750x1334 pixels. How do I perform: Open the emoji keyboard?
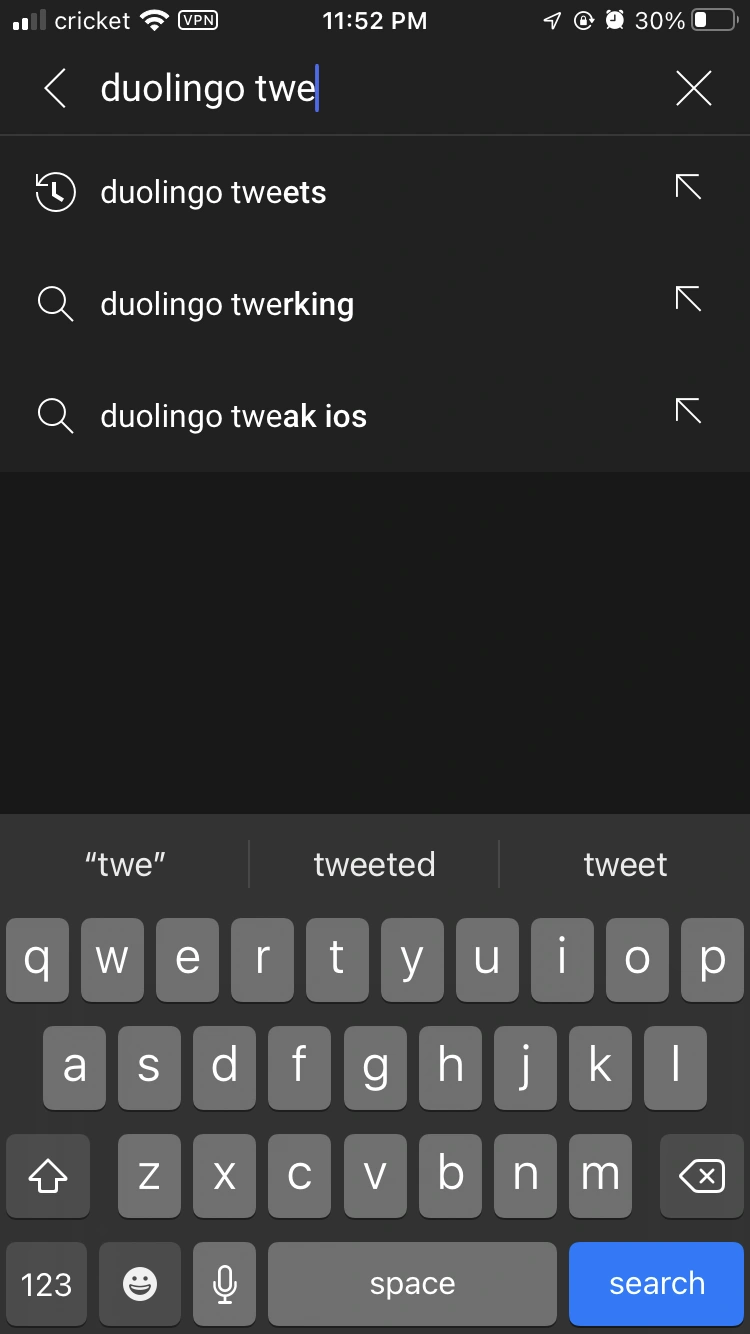[140, 1284]
